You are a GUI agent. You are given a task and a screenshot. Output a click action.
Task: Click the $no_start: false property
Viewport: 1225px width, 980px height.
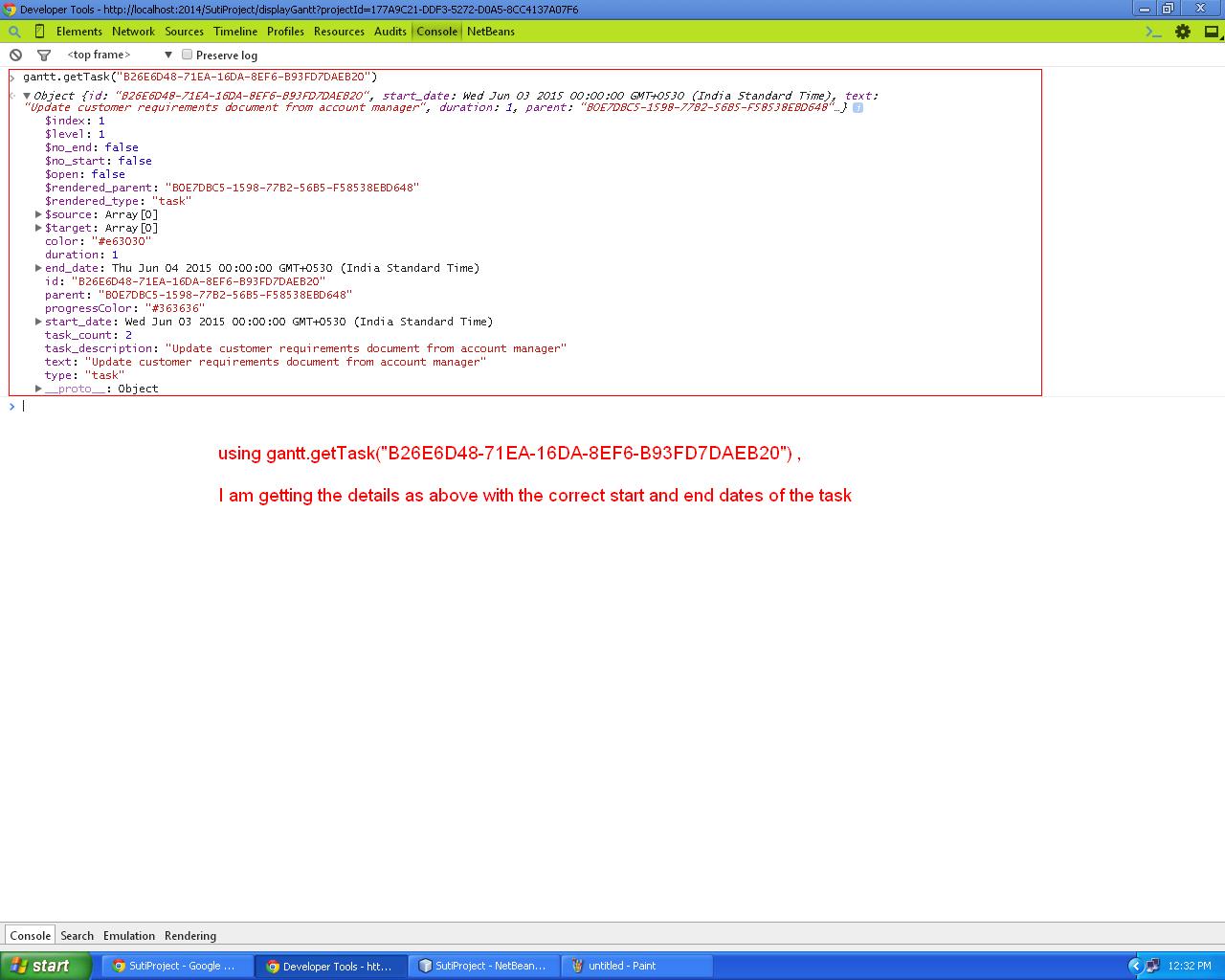(98, 161)
